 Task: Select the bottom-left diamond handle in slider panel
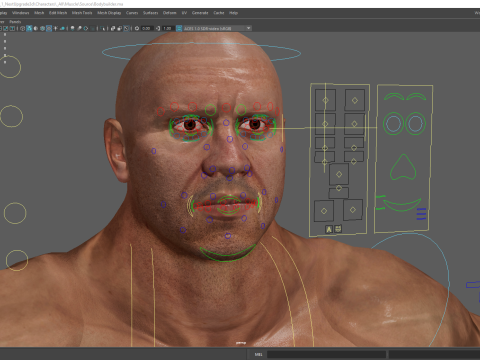click(x=324, y=211)
